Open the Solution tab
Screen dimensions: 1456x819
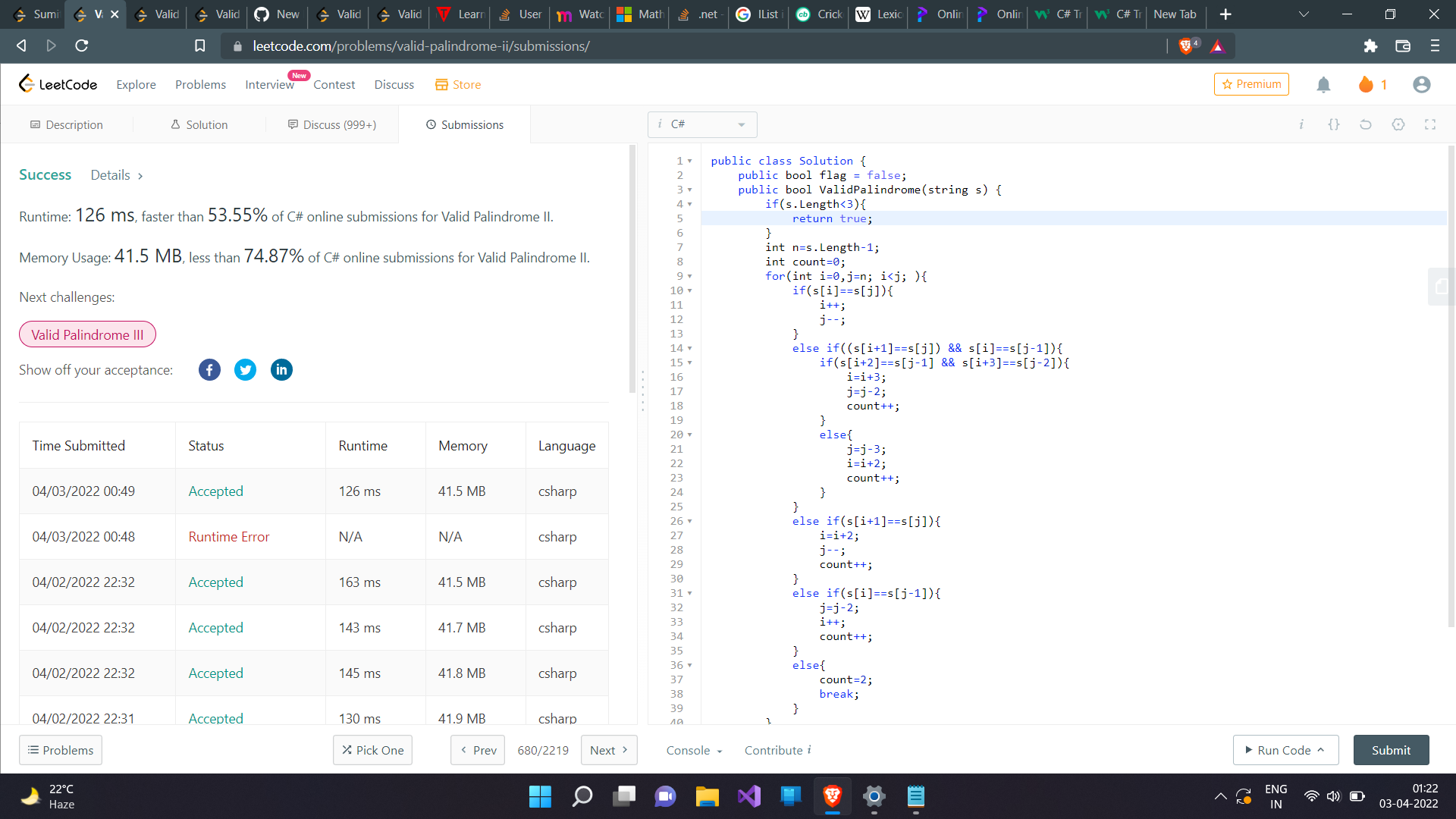(x=199, y=124)
